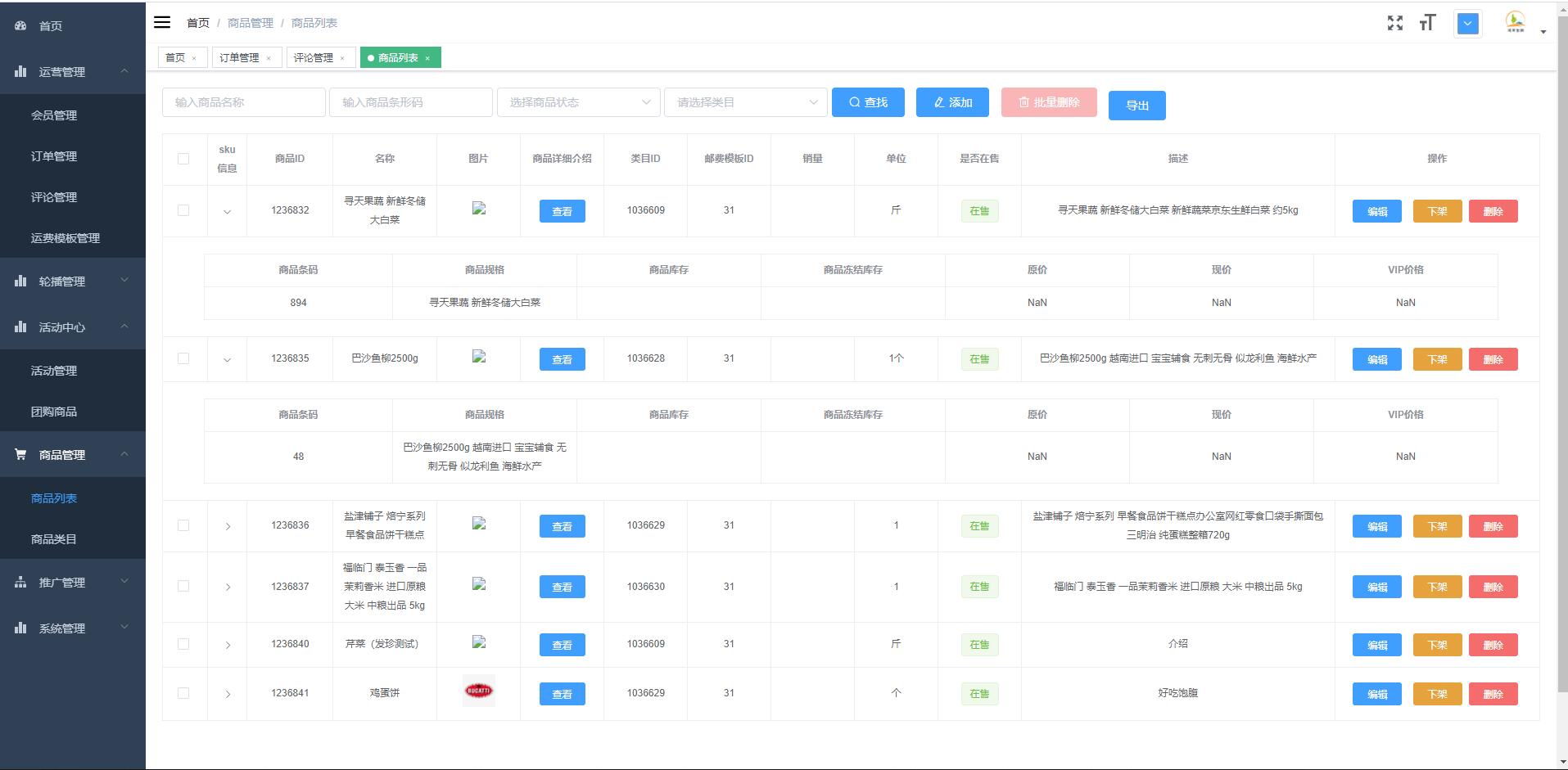Open the 选择商品状态 dropdown
The height and width of the screenshot is (770, 1568).
click(x=579, y=102)
